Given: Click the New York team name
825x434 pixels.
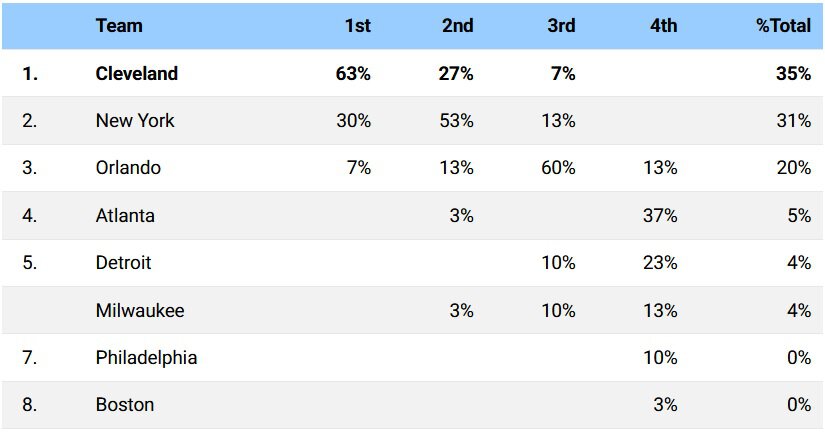Looking at the screenshot, I should coord(135,120).
